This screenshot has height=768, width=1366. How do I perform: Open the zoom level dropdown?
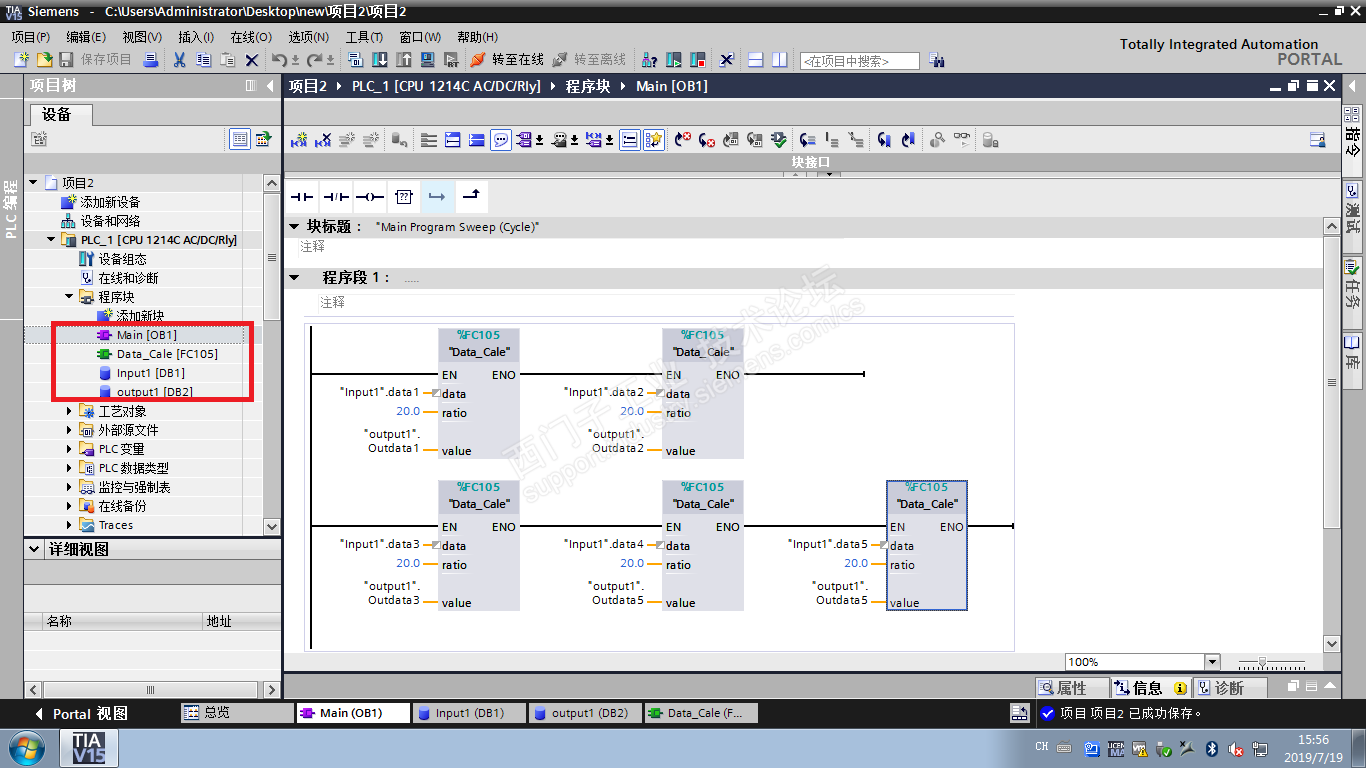[1212, 662]
